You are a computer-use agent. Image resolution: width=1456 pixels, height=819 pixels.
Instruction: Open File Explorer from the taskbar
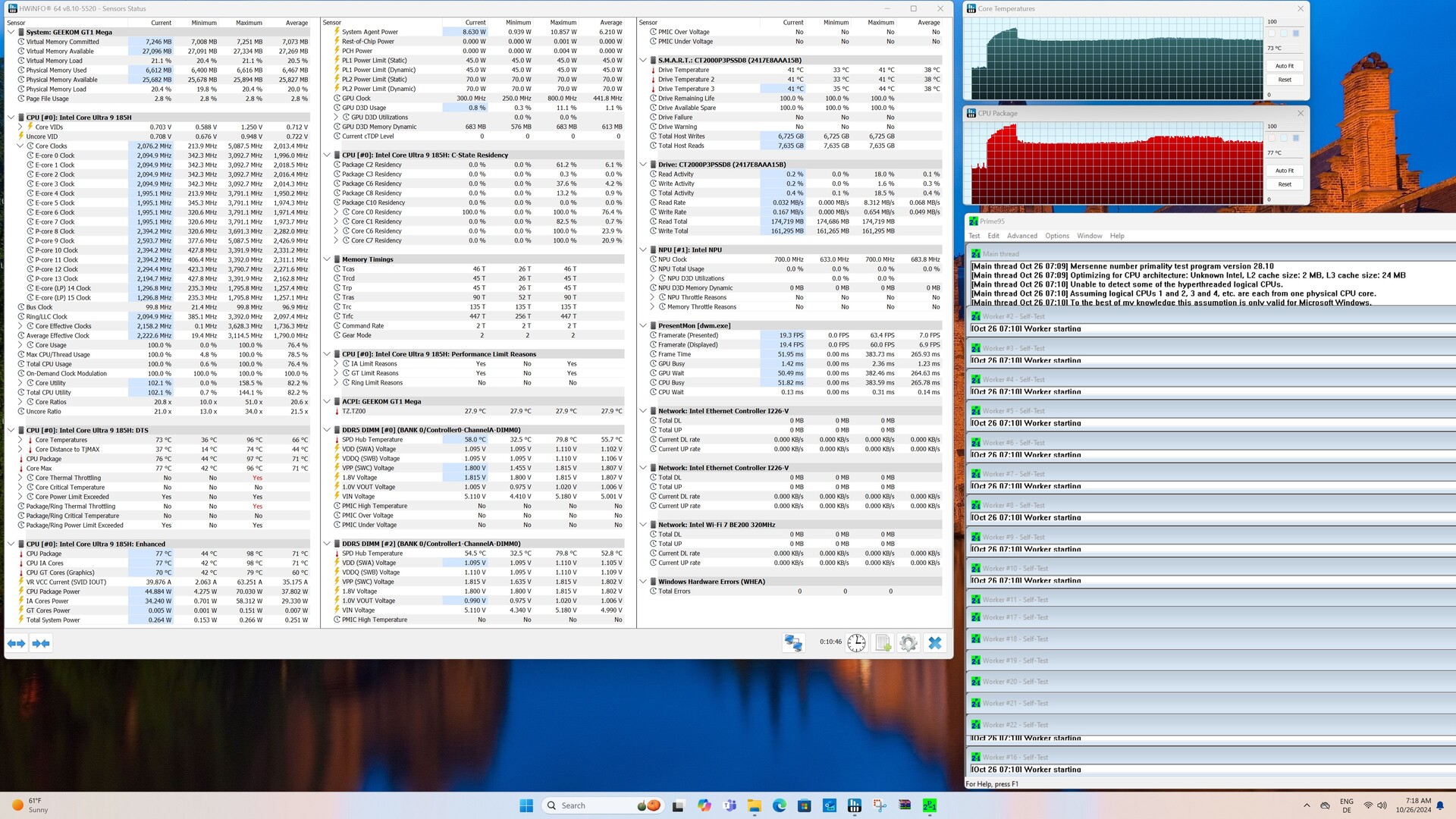[755, 805]
